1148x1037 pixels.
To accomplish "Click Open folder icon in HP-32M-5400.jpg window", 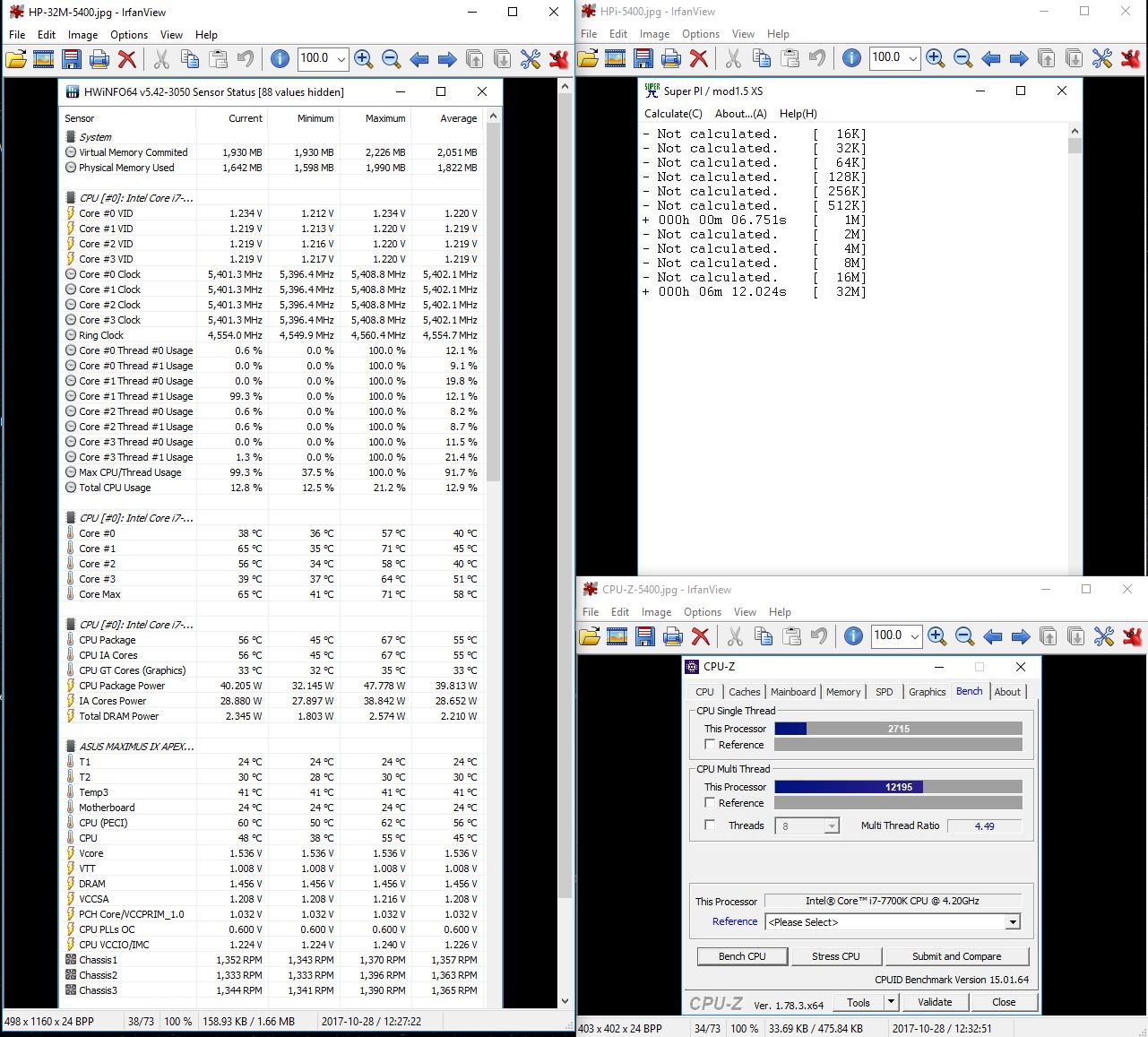I will click(x=16, y=59).
